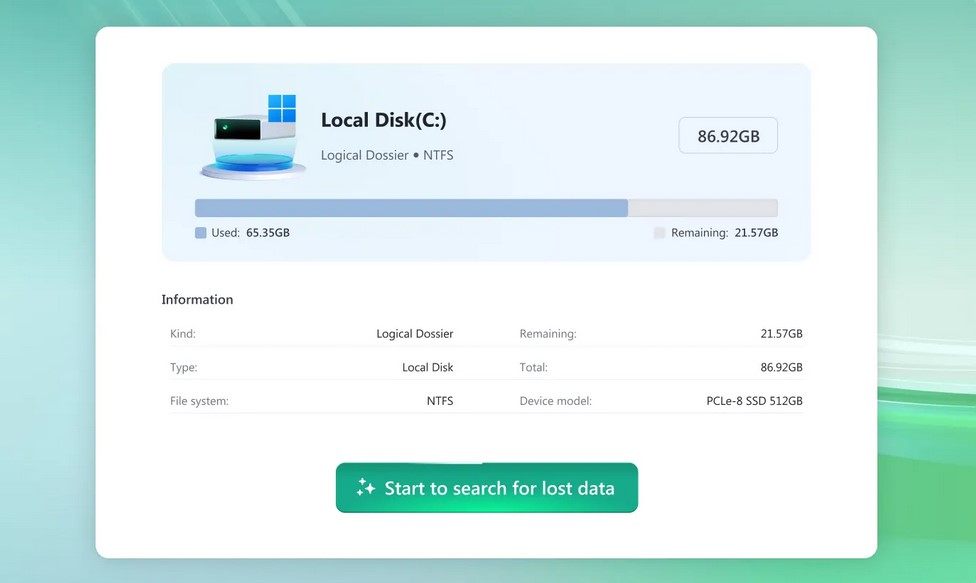Select the Kind value Logical Dossier
This screenshot has height=583, width=976.
click(x=414, y=334)
